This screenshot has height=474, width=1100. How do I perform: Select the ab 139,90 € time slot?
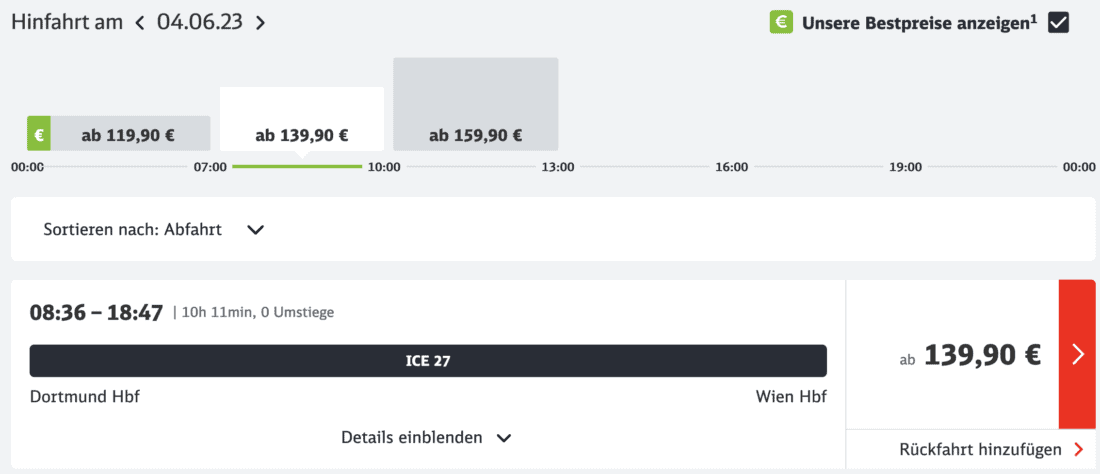(302, 134)
